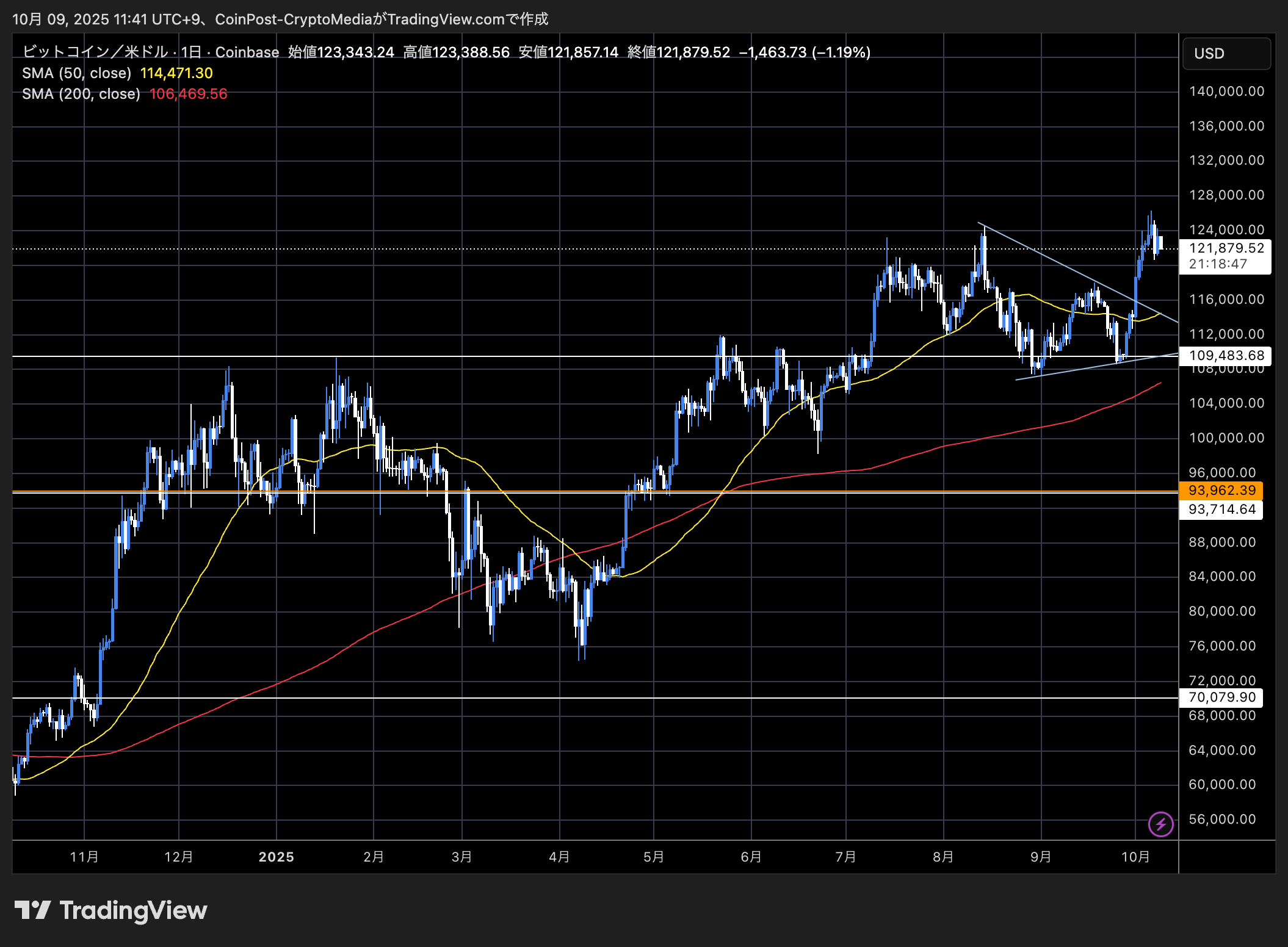Click the 7月 label on time axis

(846, 857)
